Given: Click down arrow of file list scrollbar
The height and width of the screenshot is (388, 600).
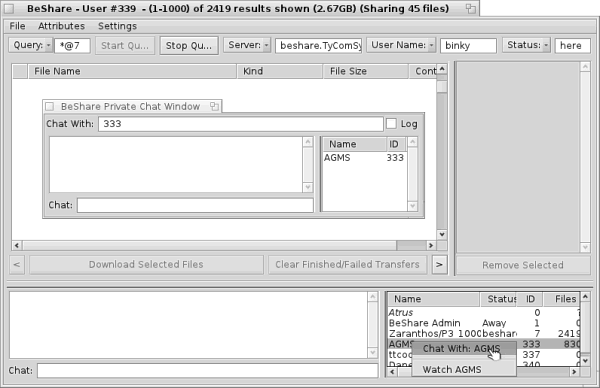Looking at the screenshot, I should tap(442, 234).
